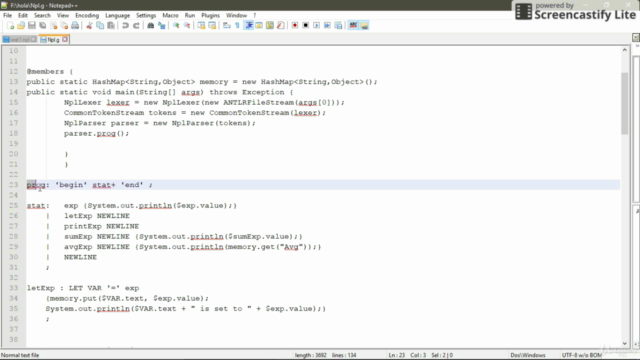The image size is (640, 360).
Task: Toggle the indent guide icon
Action: click(x=248, y=26)
